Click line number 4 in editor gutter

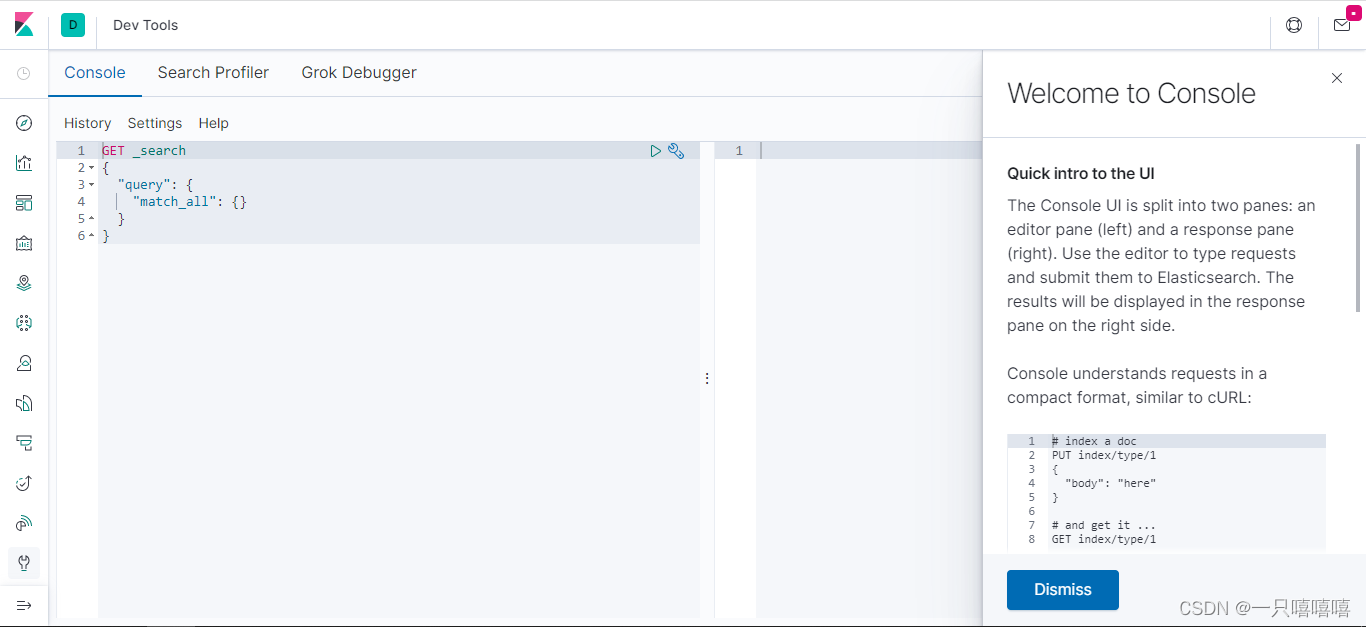[x=81, y=202]
